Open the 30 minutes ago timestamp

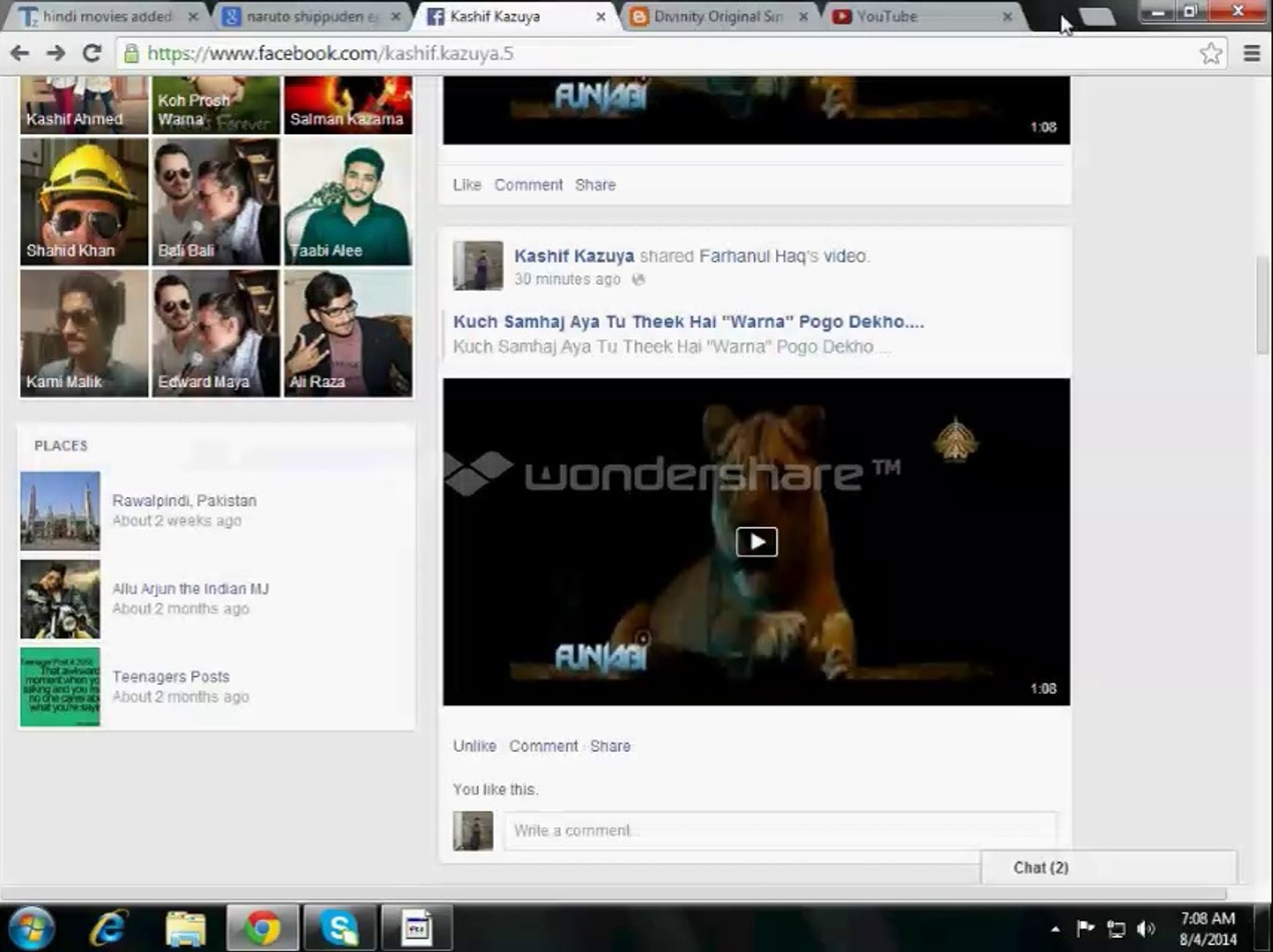coord(567,279)
